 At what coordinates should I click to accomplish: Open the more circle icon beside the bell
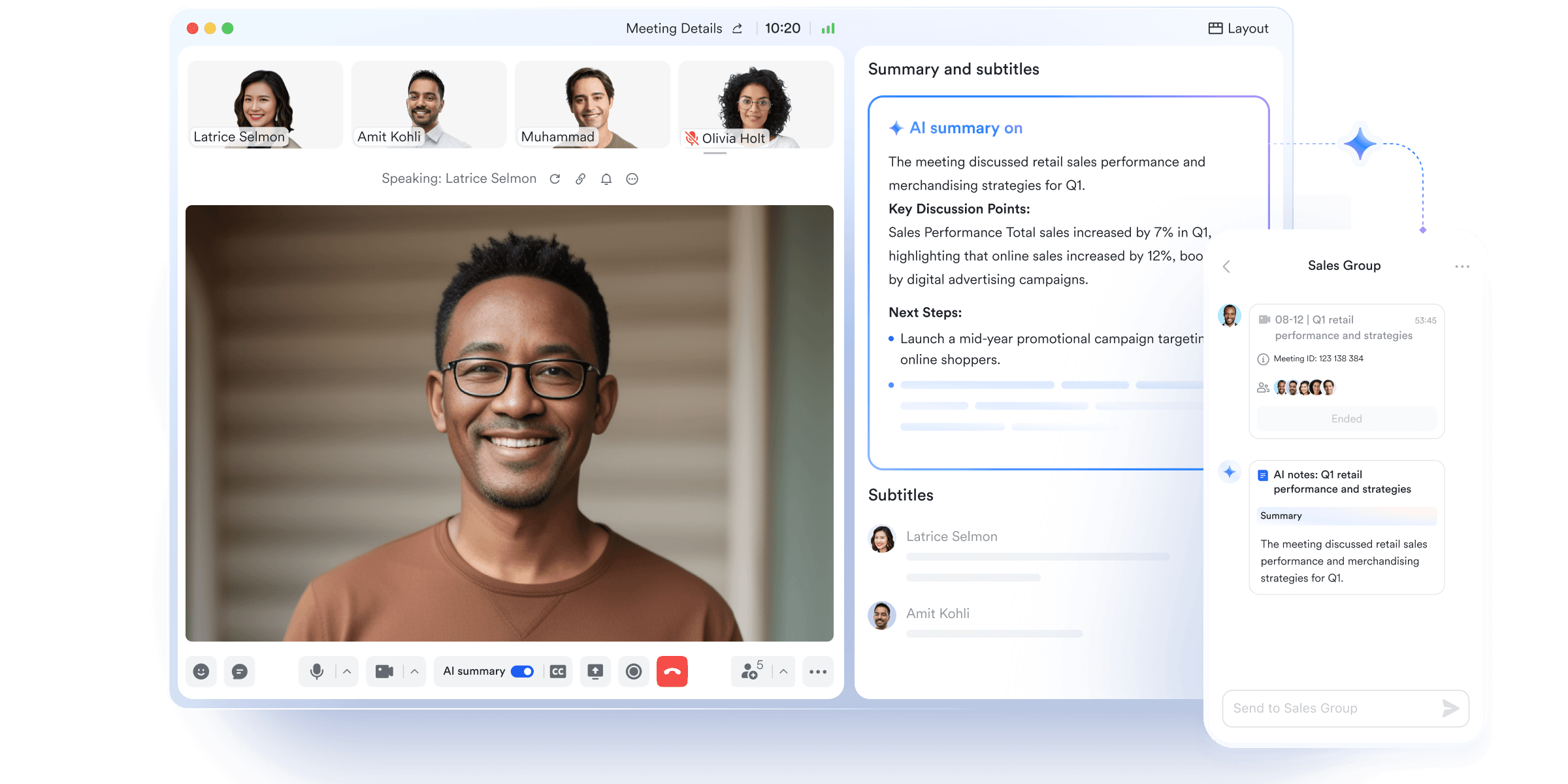632,179
